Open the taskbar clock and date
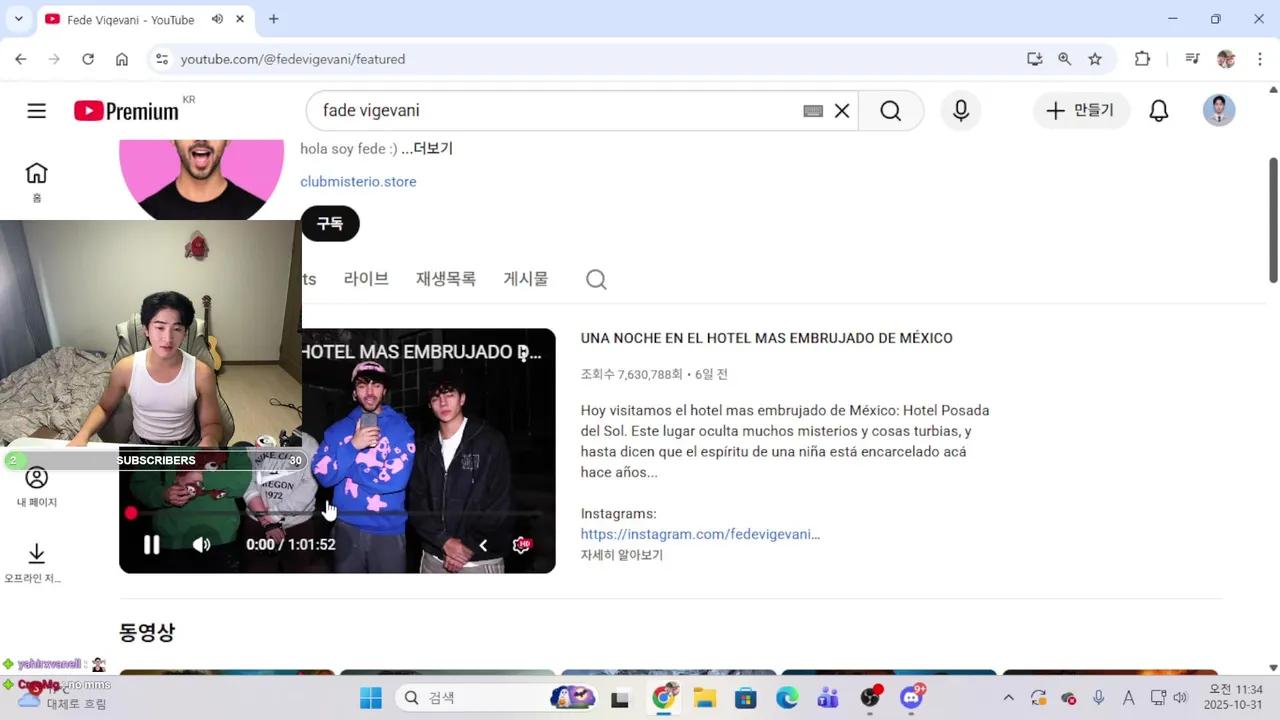 point(1235,697)
